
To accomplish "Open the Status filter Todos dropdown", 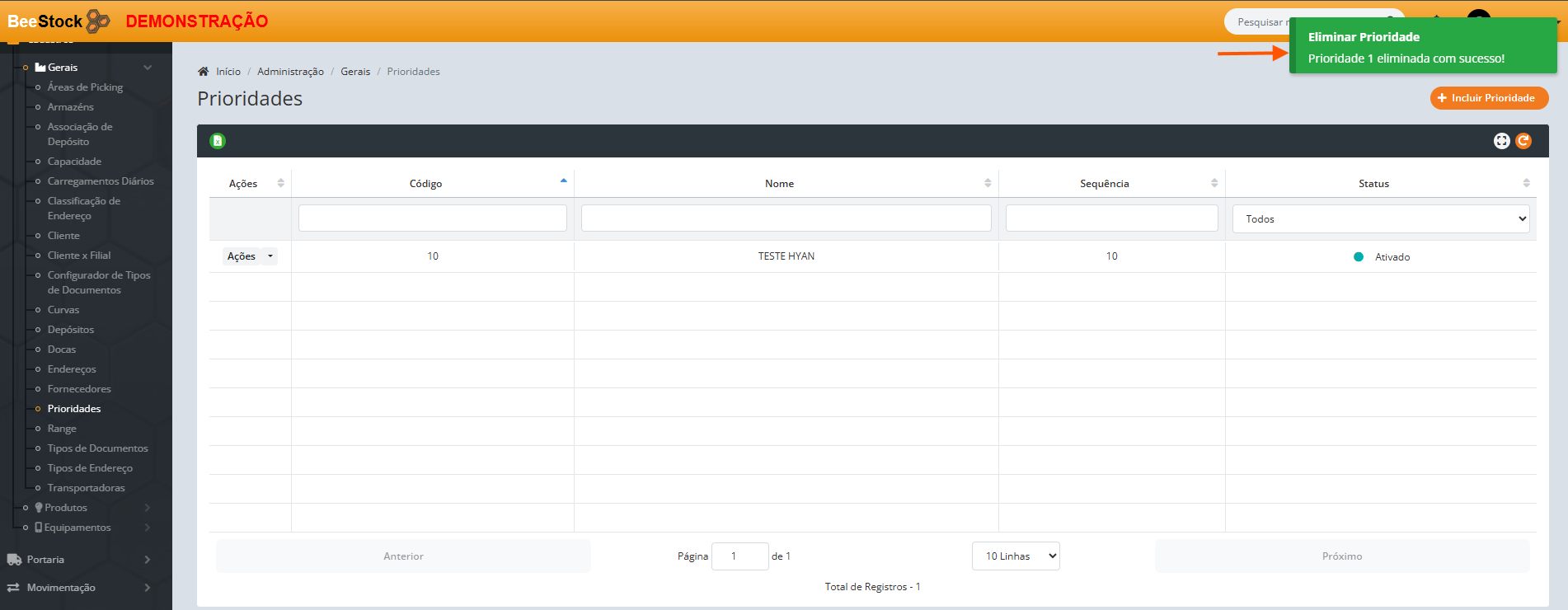I will (1381, 219).
